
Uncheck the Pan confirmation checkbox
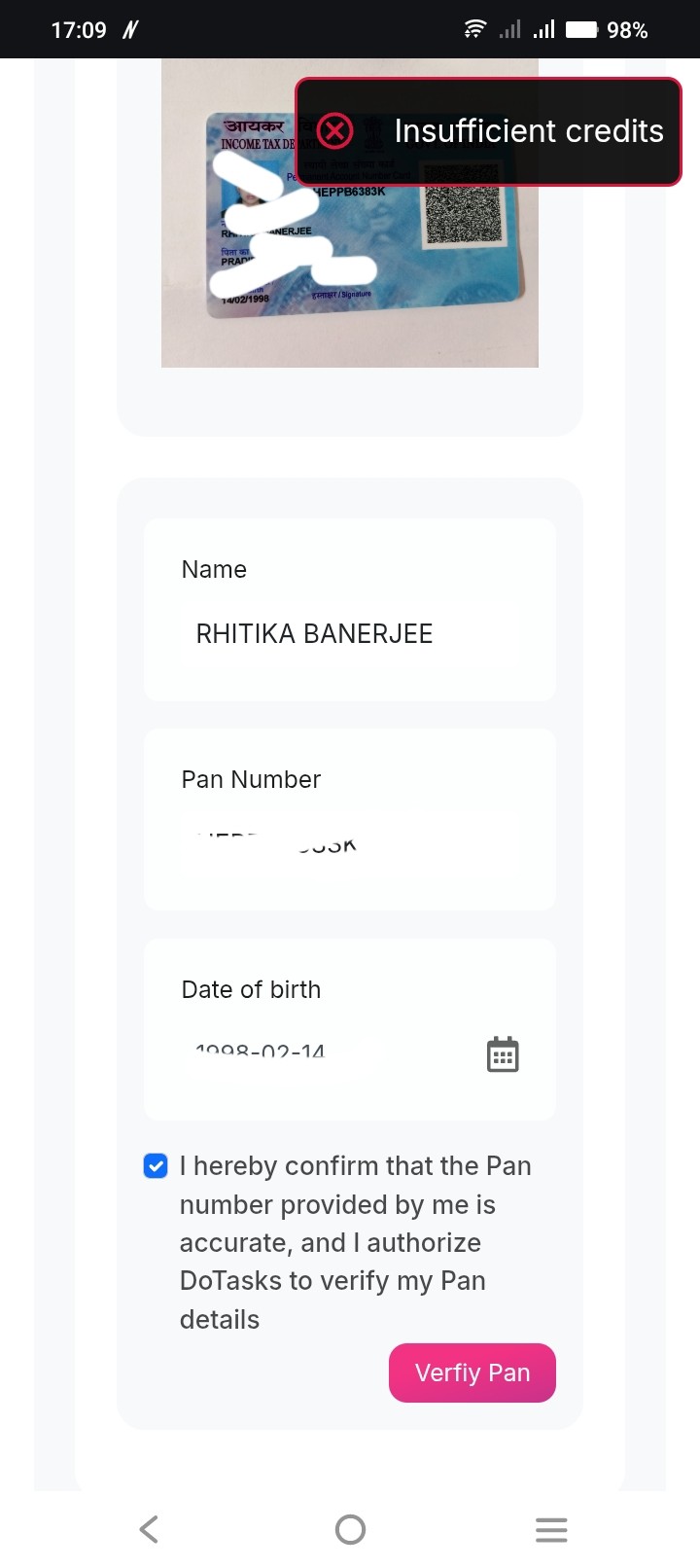point(156,1165)
